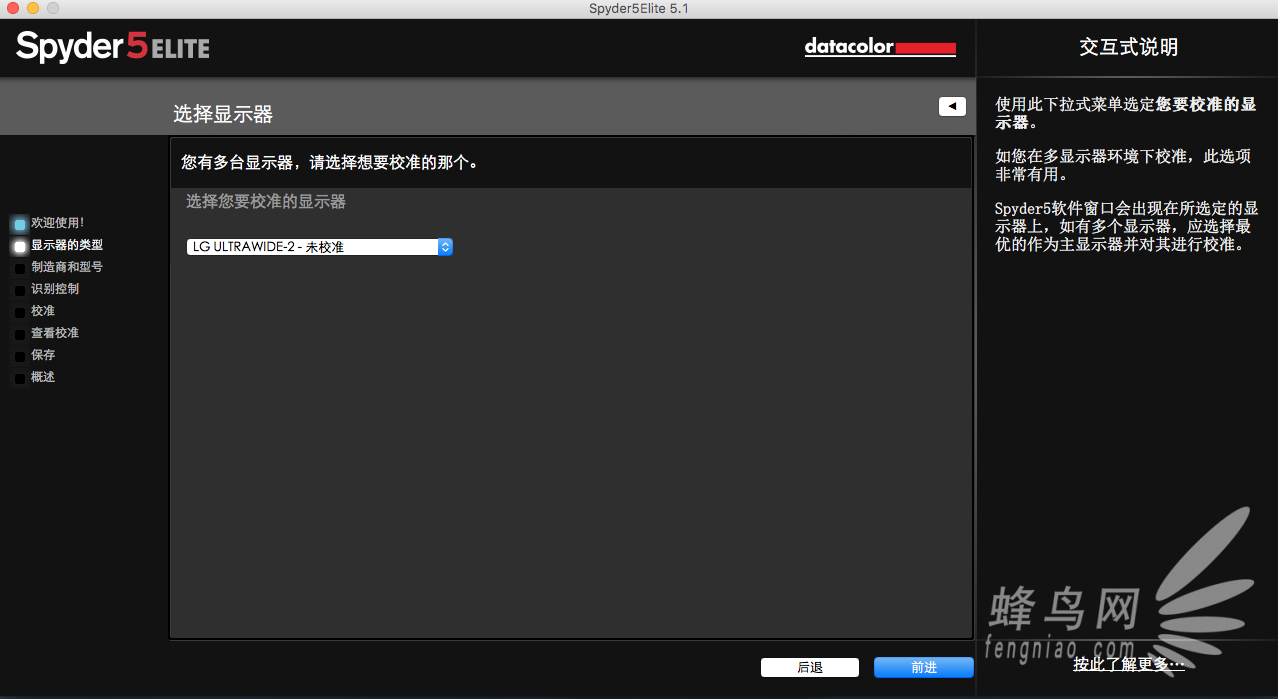
Task: Open the 识别控制 step
Action: (55, 289)
